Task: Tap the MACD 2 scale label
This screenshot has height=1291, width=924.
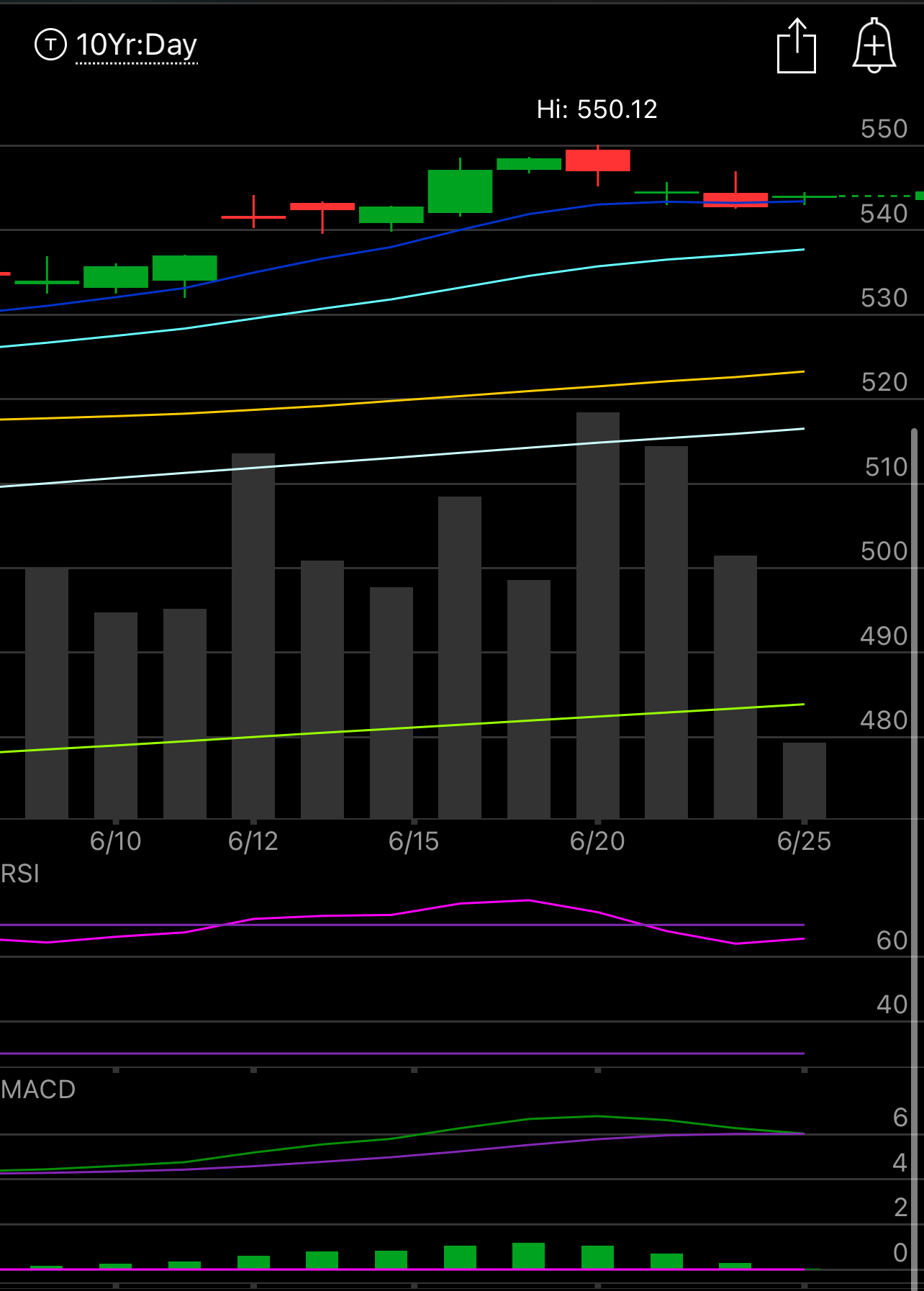Action: 900,1208
